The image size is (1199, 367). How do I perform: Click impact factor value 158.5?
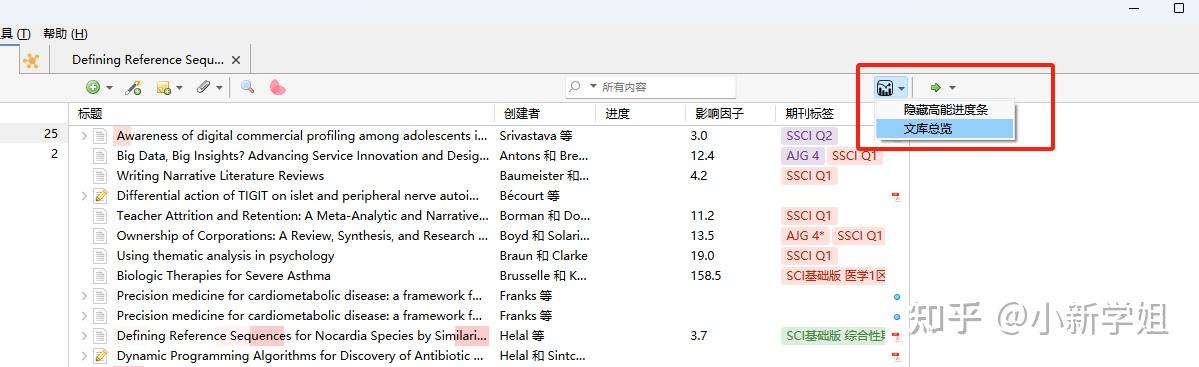click(x=705, y=275)
